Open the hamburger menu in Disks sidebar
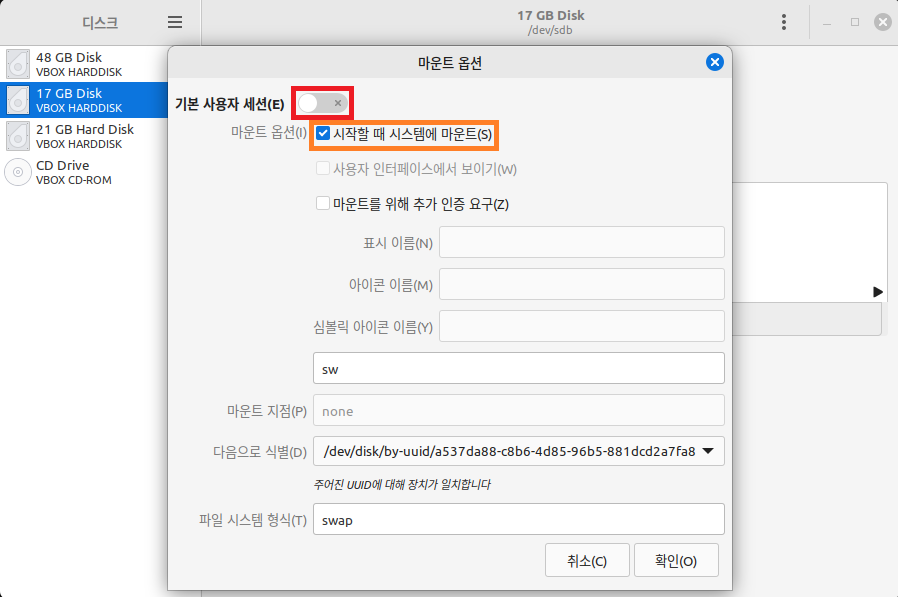The width and height of the screenshot is (898, 597). click(x=175, y=22)
